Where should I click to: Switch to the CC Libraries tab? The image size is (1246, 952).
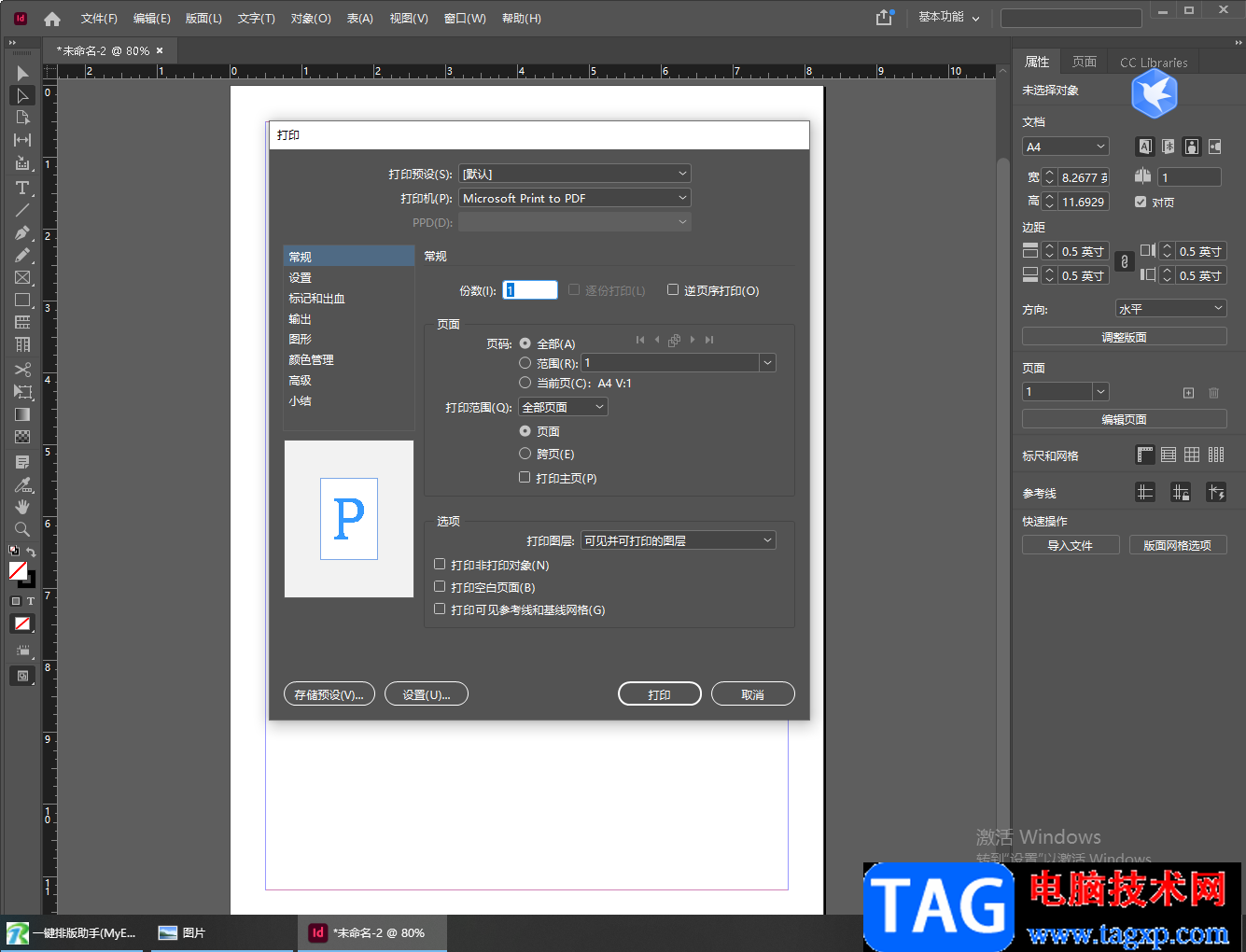(x=1154, y=63)
